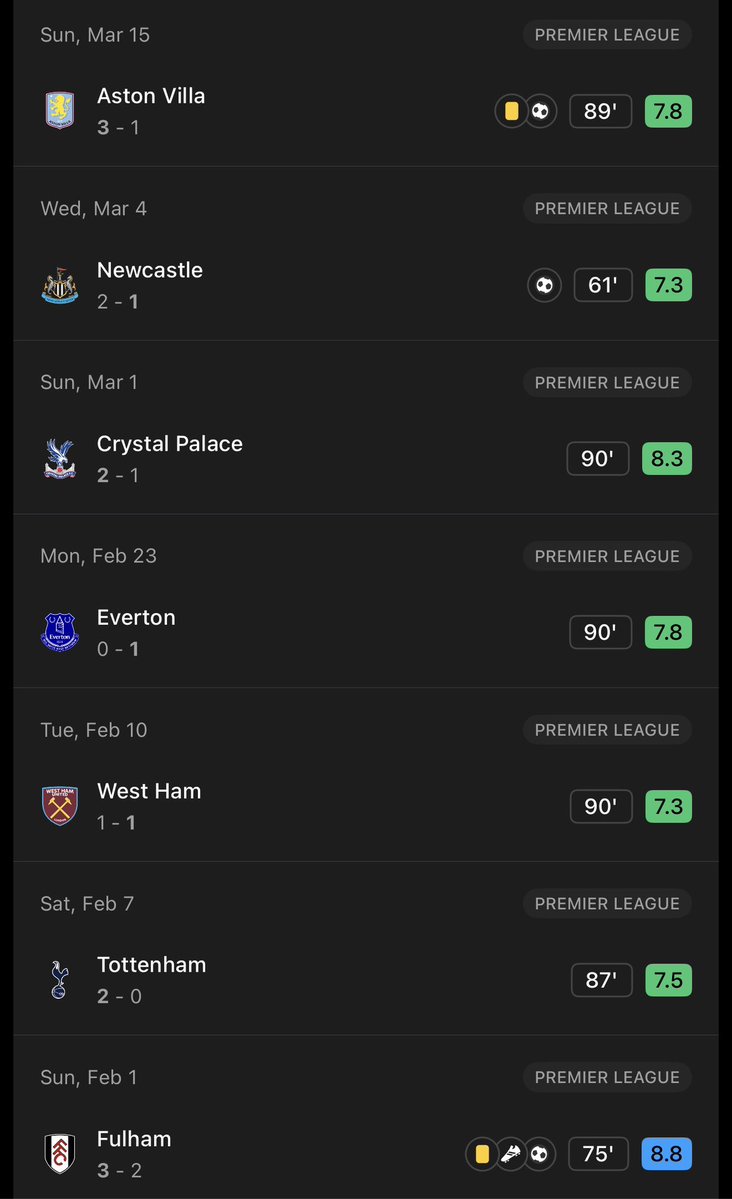Click the Aston Villa club crest
This screenshot has width=732, height=1199.
pyautogui.click(x=60, y=111)
